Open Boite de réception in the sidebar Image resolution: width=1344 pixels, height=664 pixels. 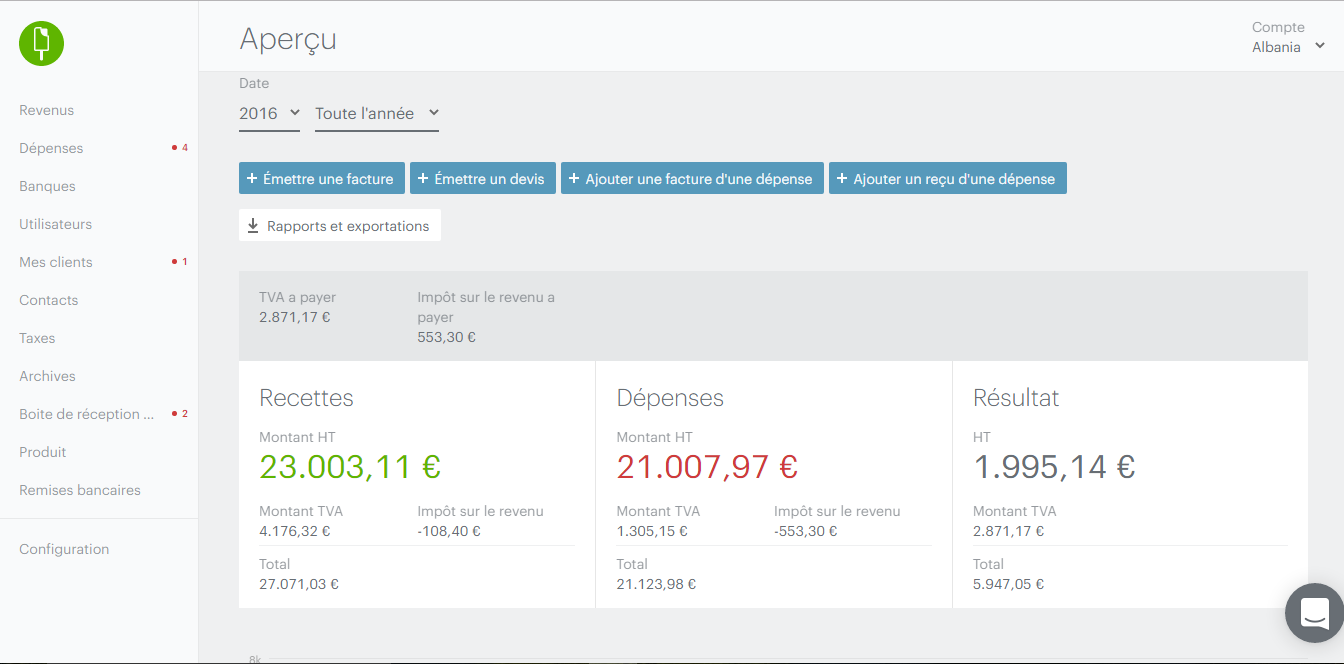[x=86, y=414]
